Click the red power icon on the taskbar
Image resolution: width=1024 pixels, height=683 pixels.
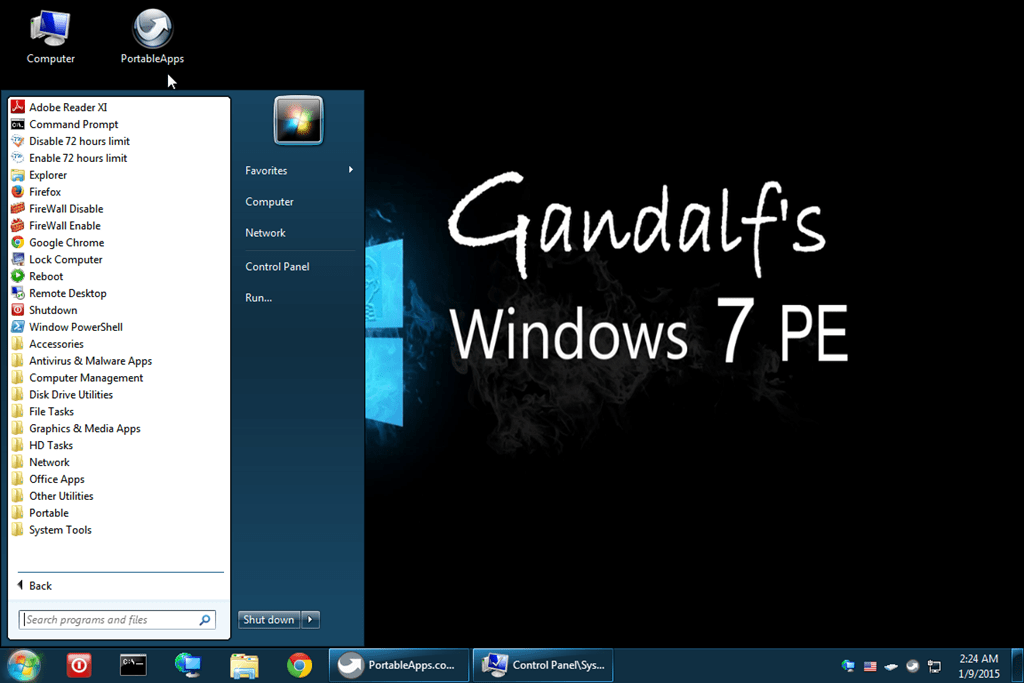click(79, 665)
